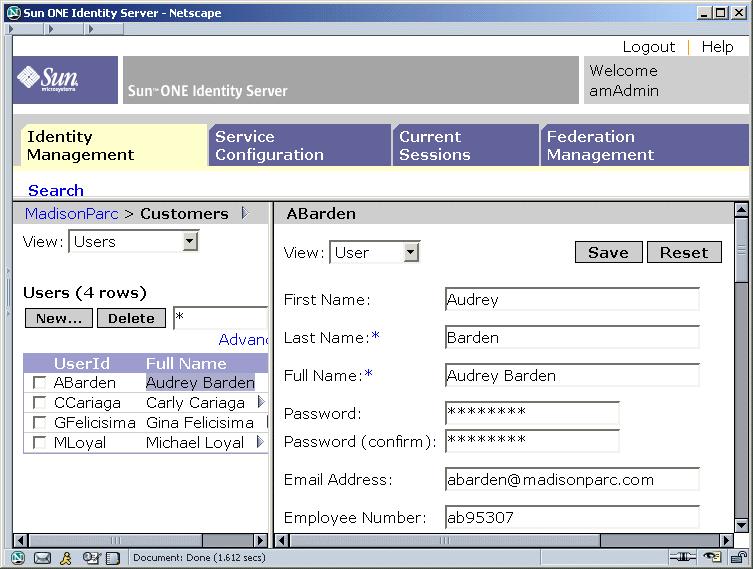Click the Advanced search link
Viewport: 753px width, 569px height.
243,339
